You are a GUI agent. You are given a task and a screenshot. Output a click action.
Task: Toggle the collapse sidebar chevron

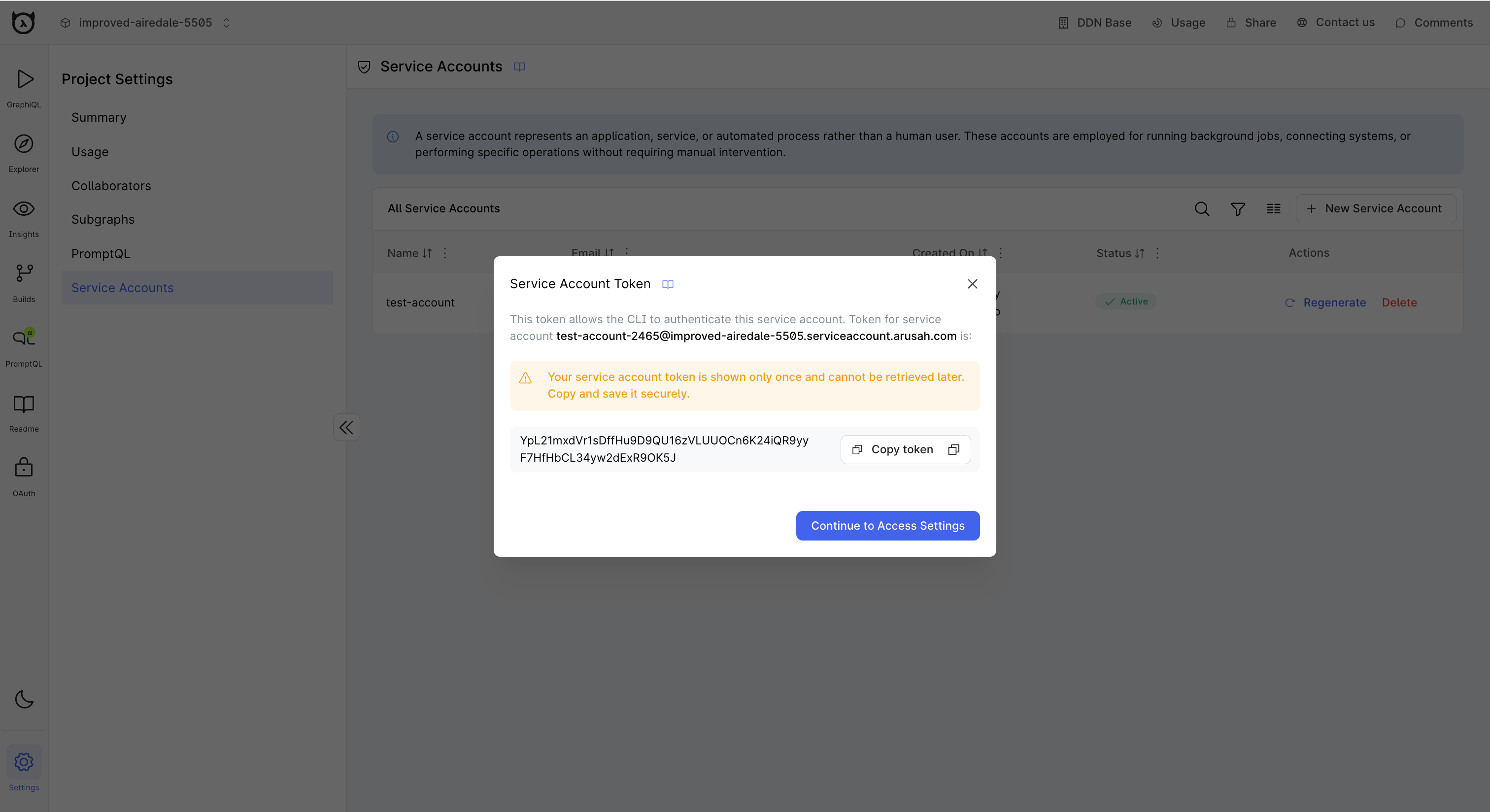(x=346, y=427)
